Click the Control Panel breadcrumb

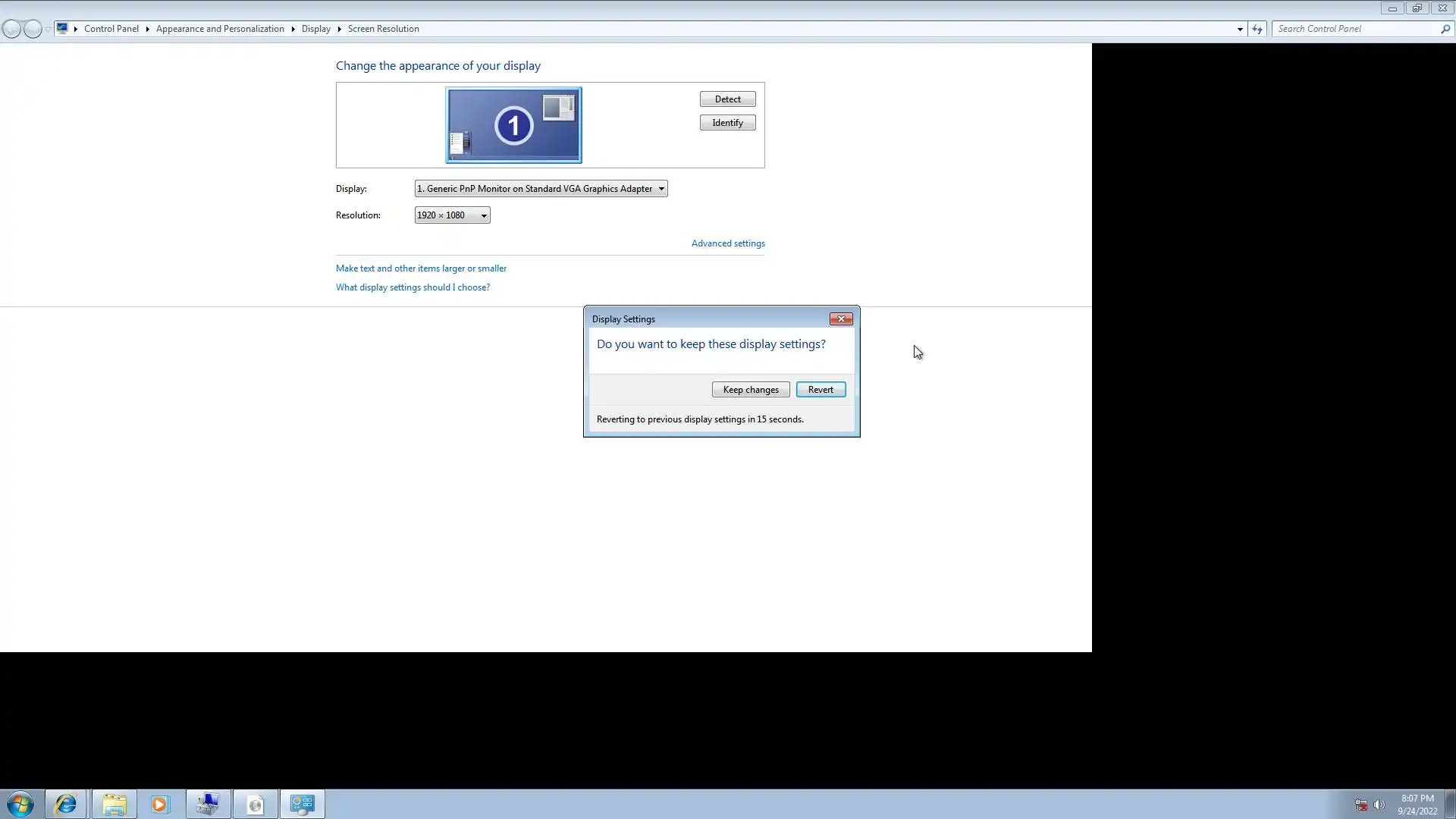pyautogui.click(x=111, y=29)
